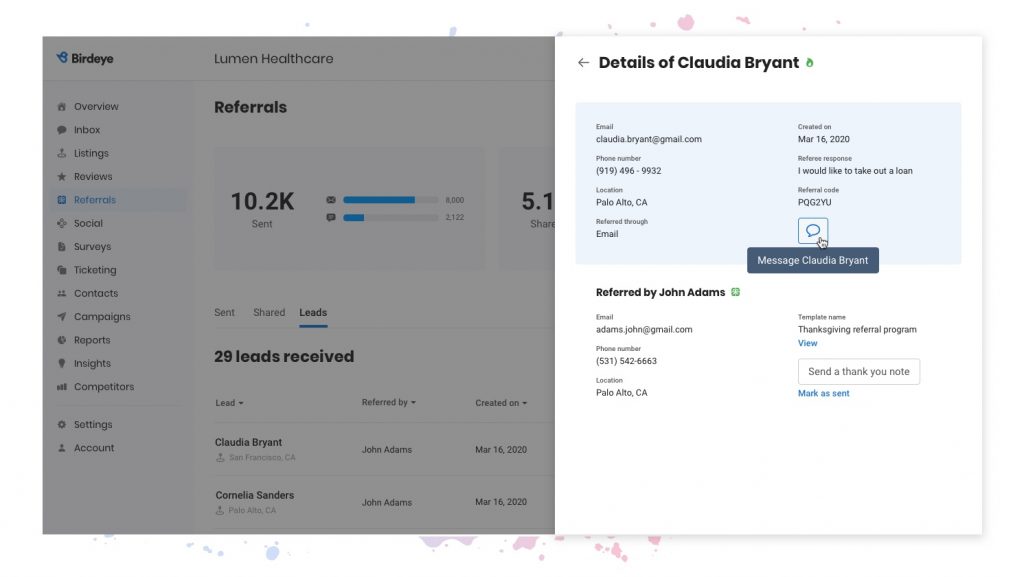Click Send a thank you note button

[859, 371]
